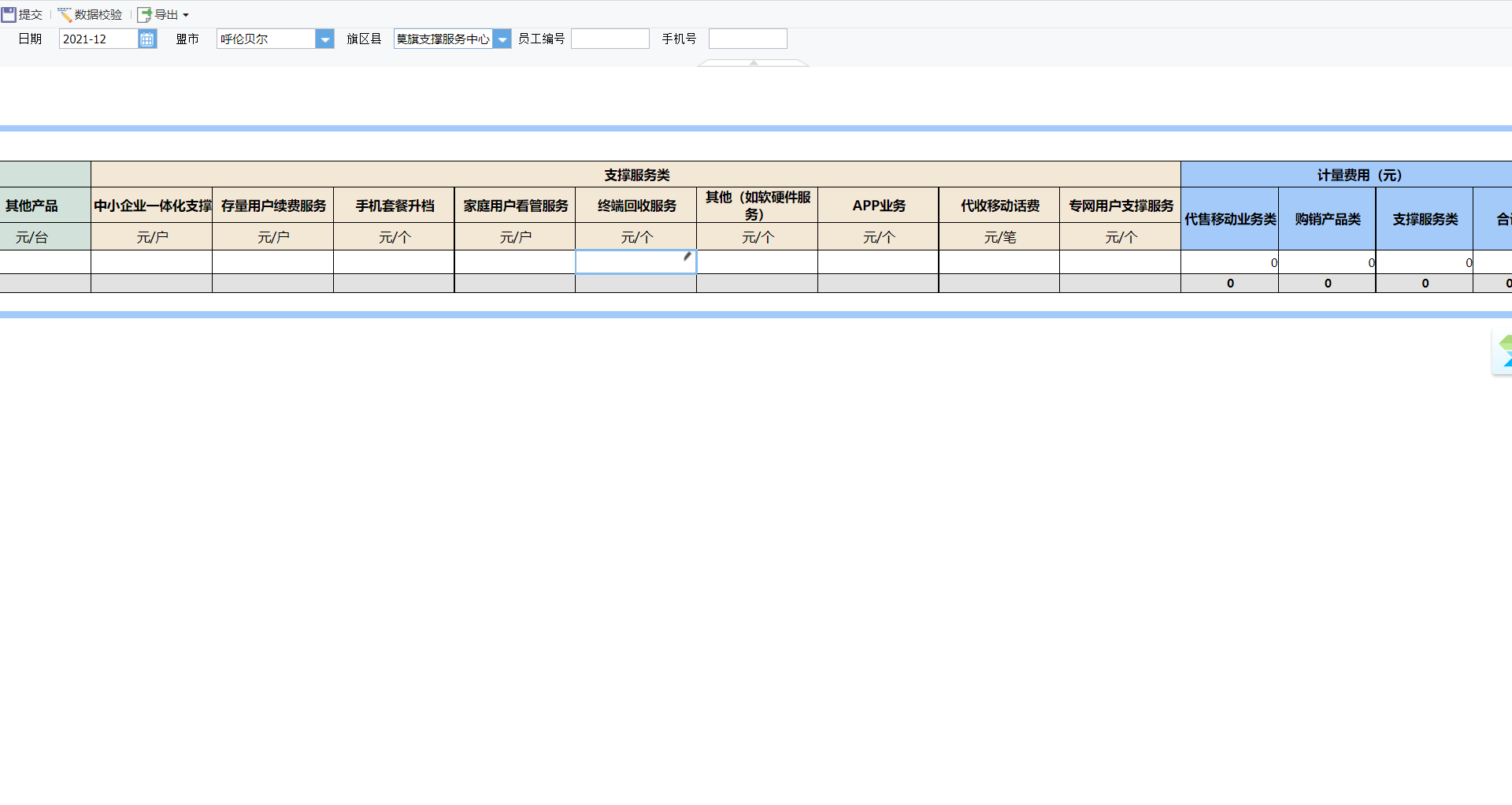Click the 专网用户支撑服务 column header
The height and width of the screenshot is (805, 1512).
pos(1121,206)
